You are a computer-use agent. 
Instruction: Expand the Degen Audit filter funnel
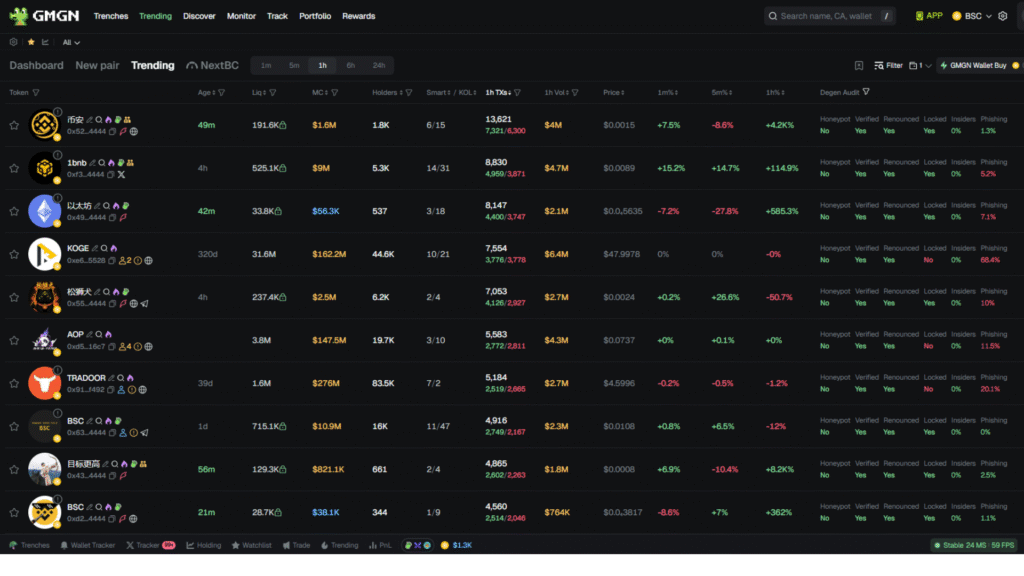pos(866,91)
